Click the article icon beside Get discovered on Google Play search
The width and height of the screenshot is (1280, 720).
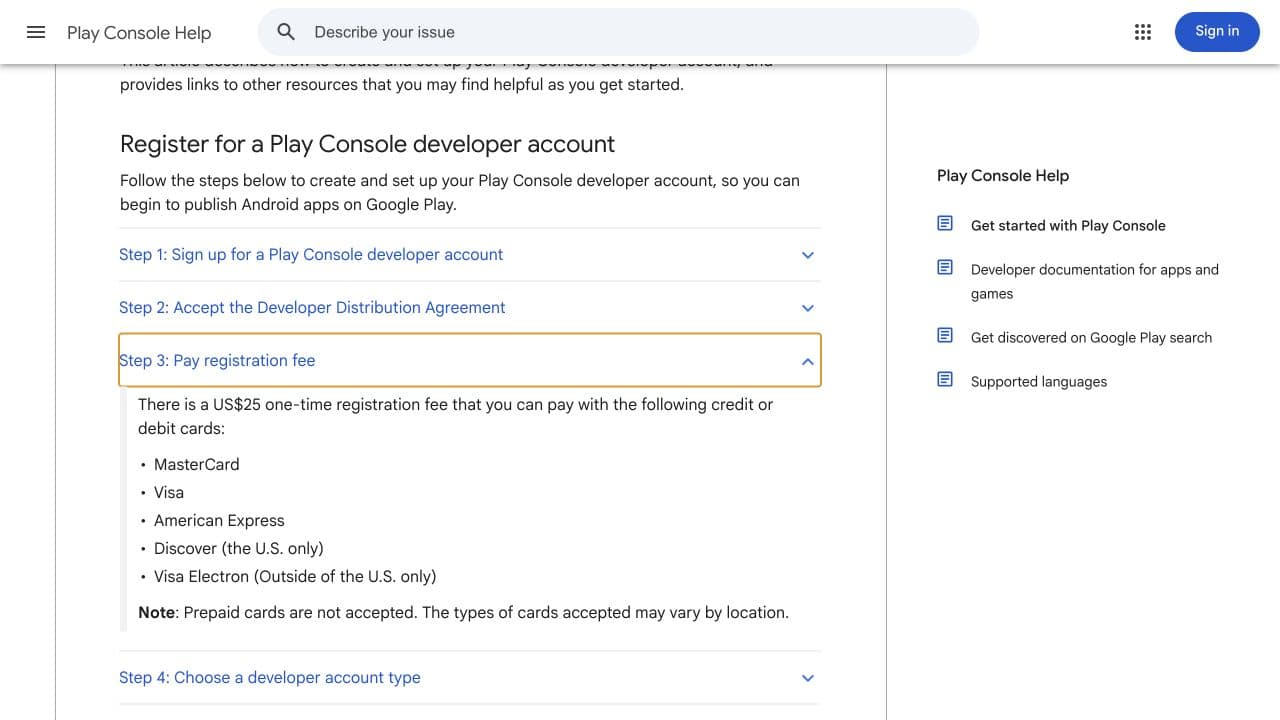click(x=945, y=335)
